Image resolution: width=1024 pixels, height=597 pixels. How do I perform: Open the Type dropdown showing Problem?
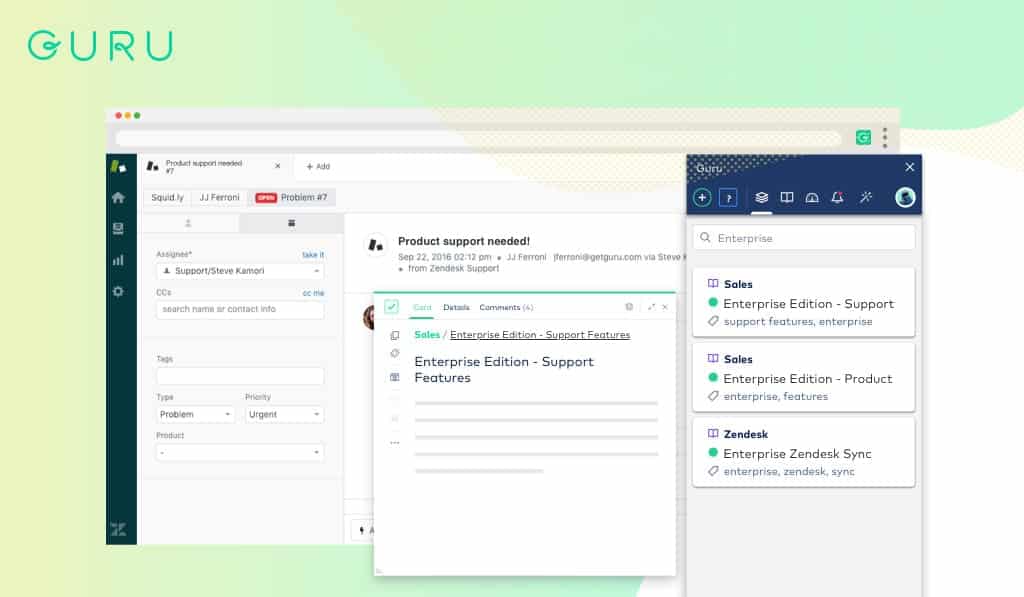click(195, 414)
